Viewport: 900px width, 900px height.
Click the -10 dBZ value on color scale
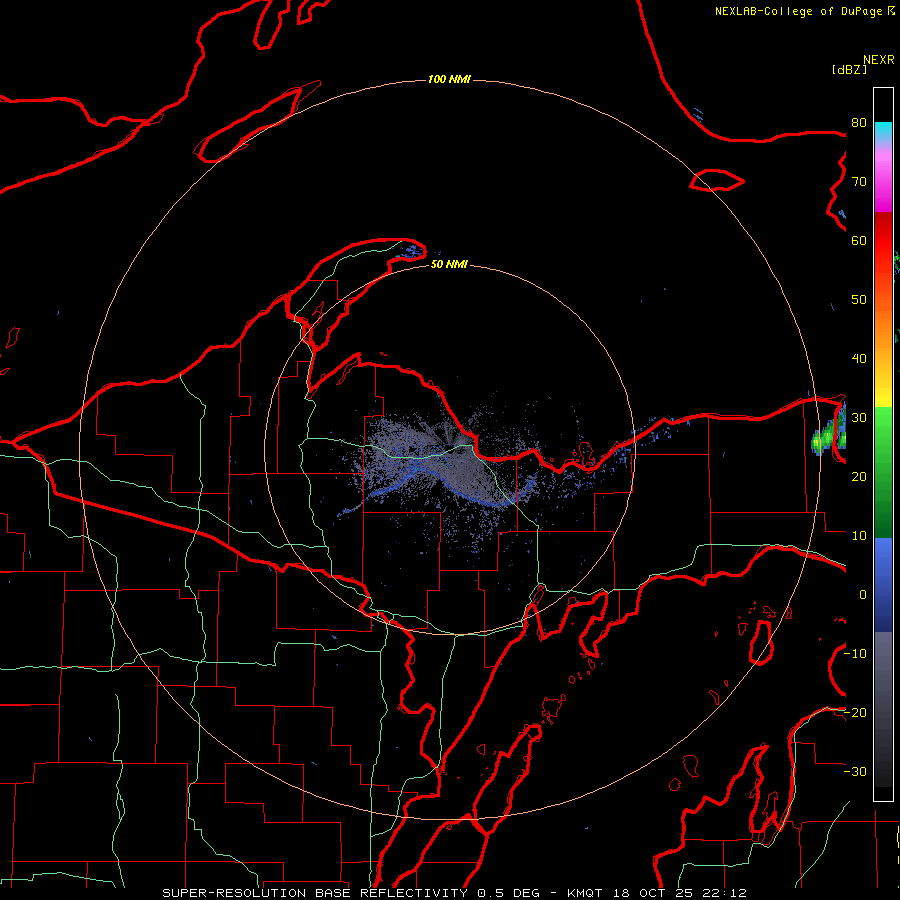point(855,654)
